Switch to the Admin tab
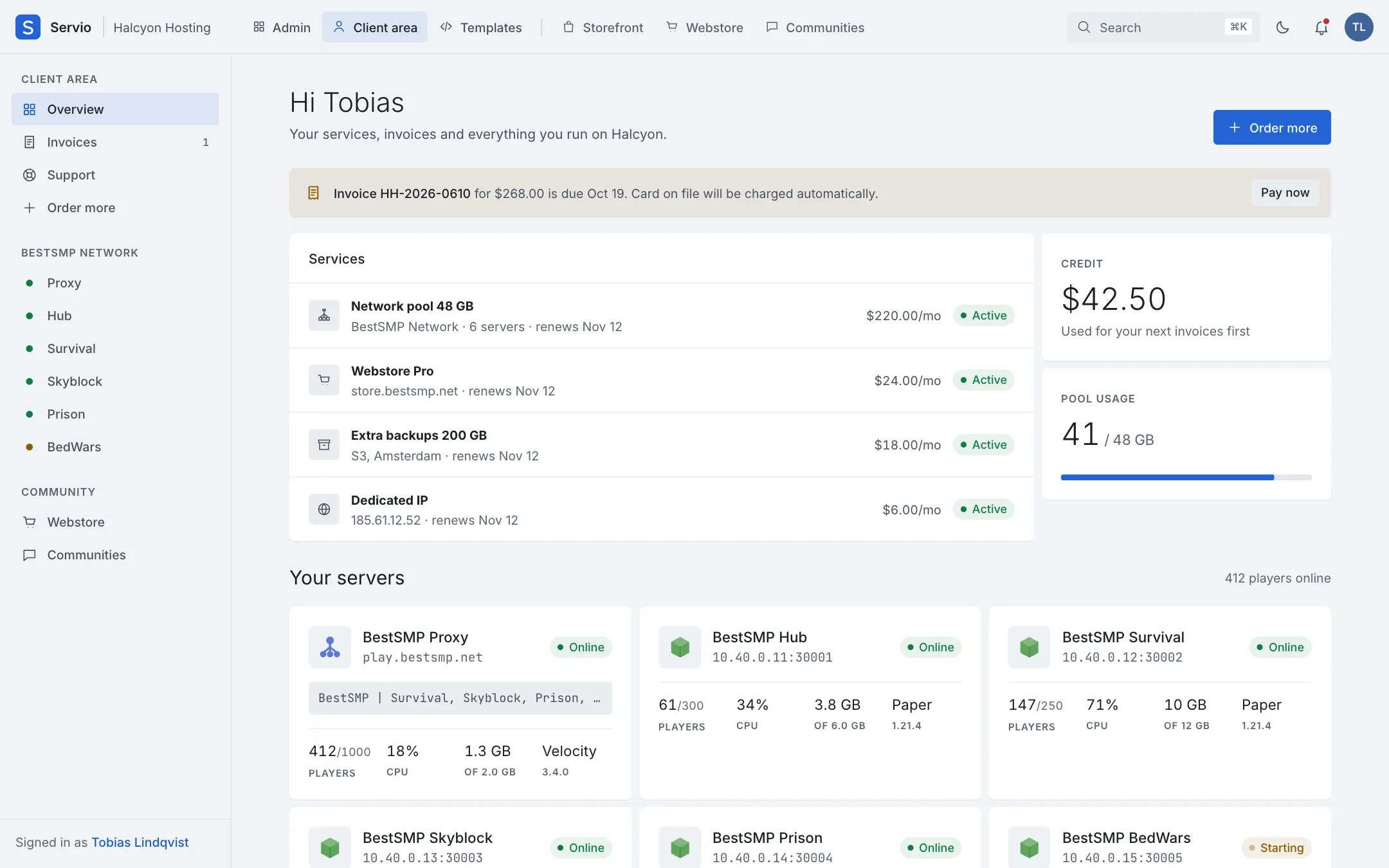The height and width of the screenshot is (868, 1389). tap(282, 27)
